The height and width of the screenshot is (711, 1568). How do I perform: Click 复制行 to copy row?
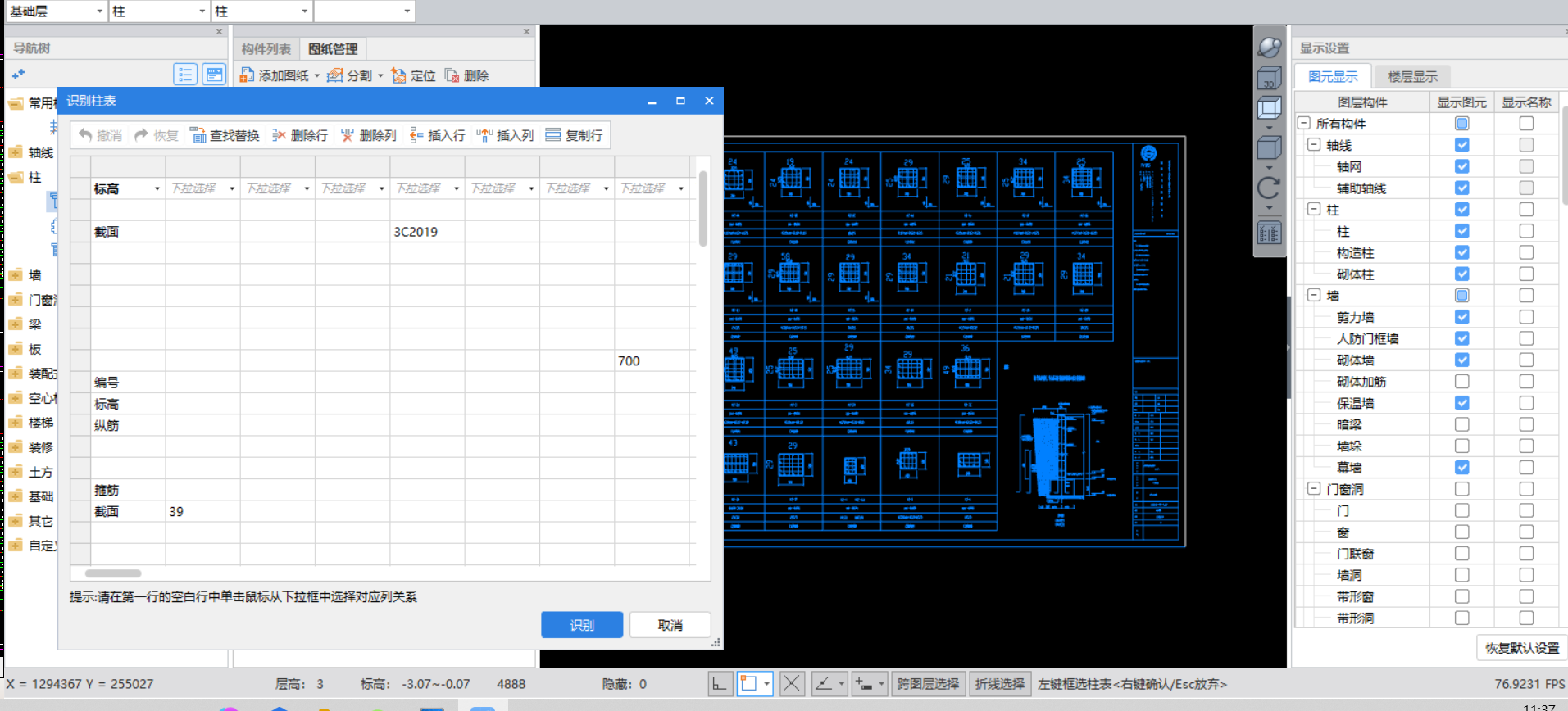pos(574,135)
